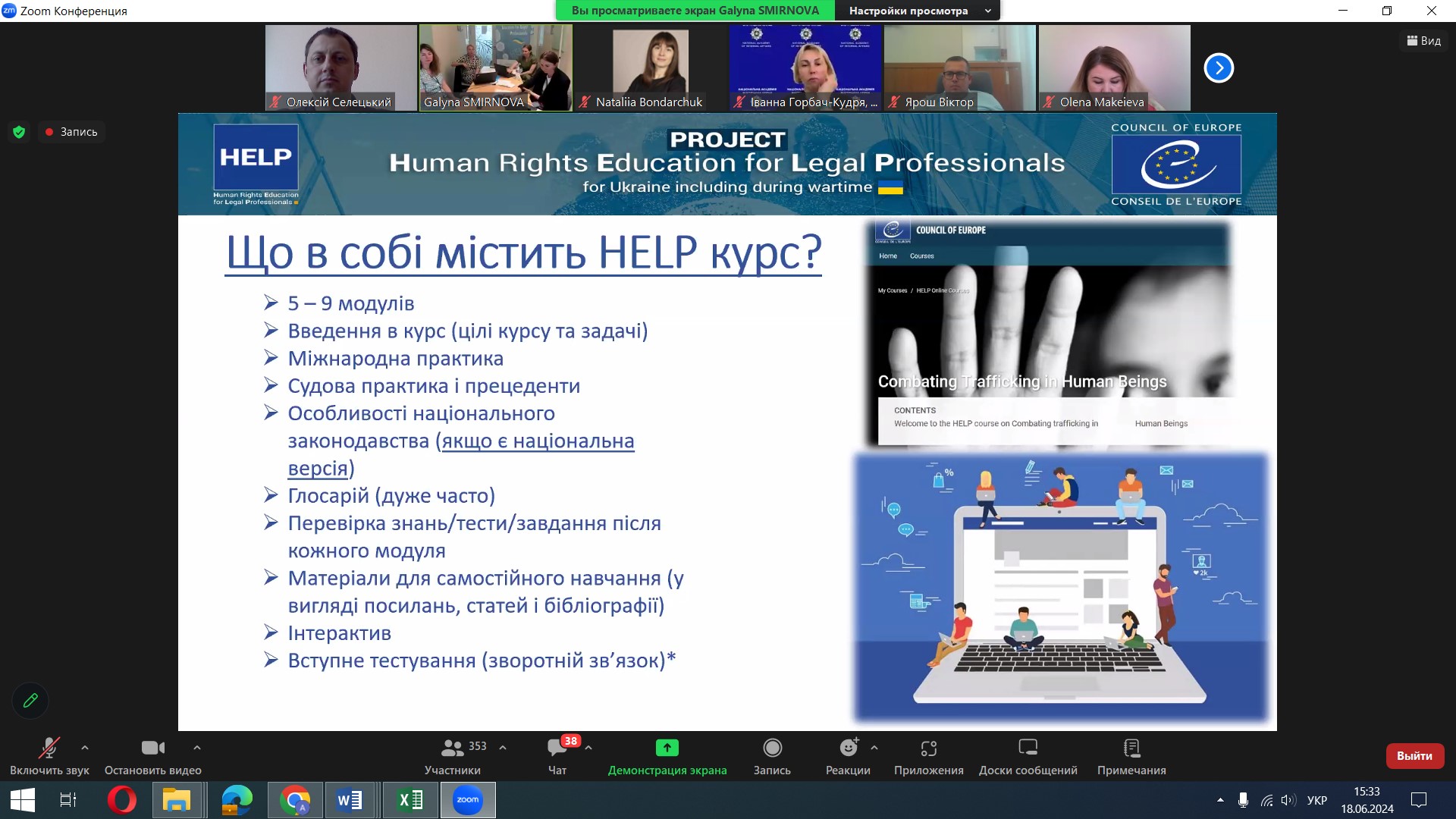This screenshot has width=1456, height=819.
Task: Toggle the Record button in the toolbar
Action: point(772,748)
